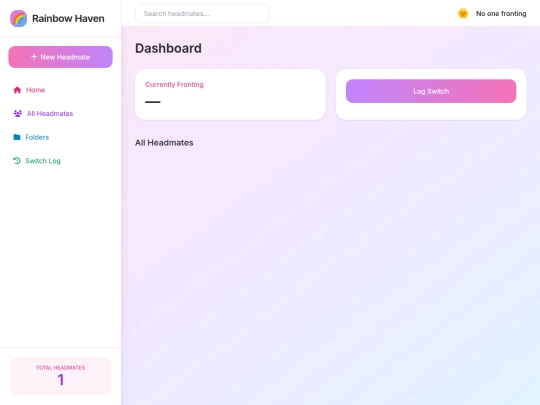Add a New Headmate
The height and width of the screenshot is (405, 540).
[61, 57]
